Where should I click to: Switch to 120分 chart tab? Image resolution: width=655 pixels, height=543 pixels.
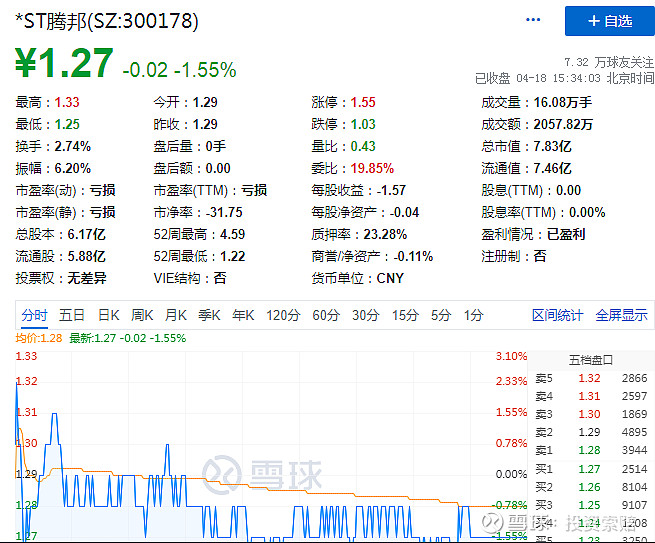tap(283, 315)
